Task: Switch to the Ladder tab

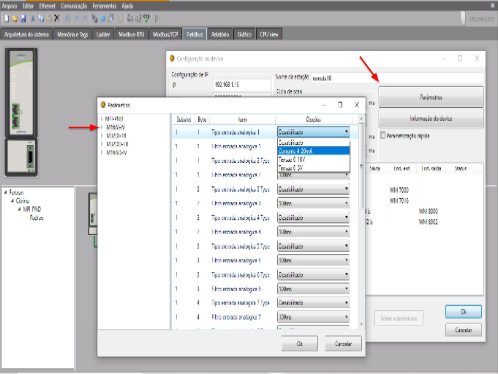Action: (x=103, y=34)
